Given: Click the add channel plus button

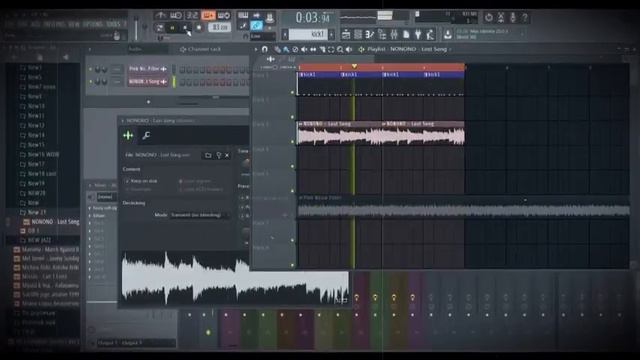Looking at the screenshot, I should coord(149,102).
